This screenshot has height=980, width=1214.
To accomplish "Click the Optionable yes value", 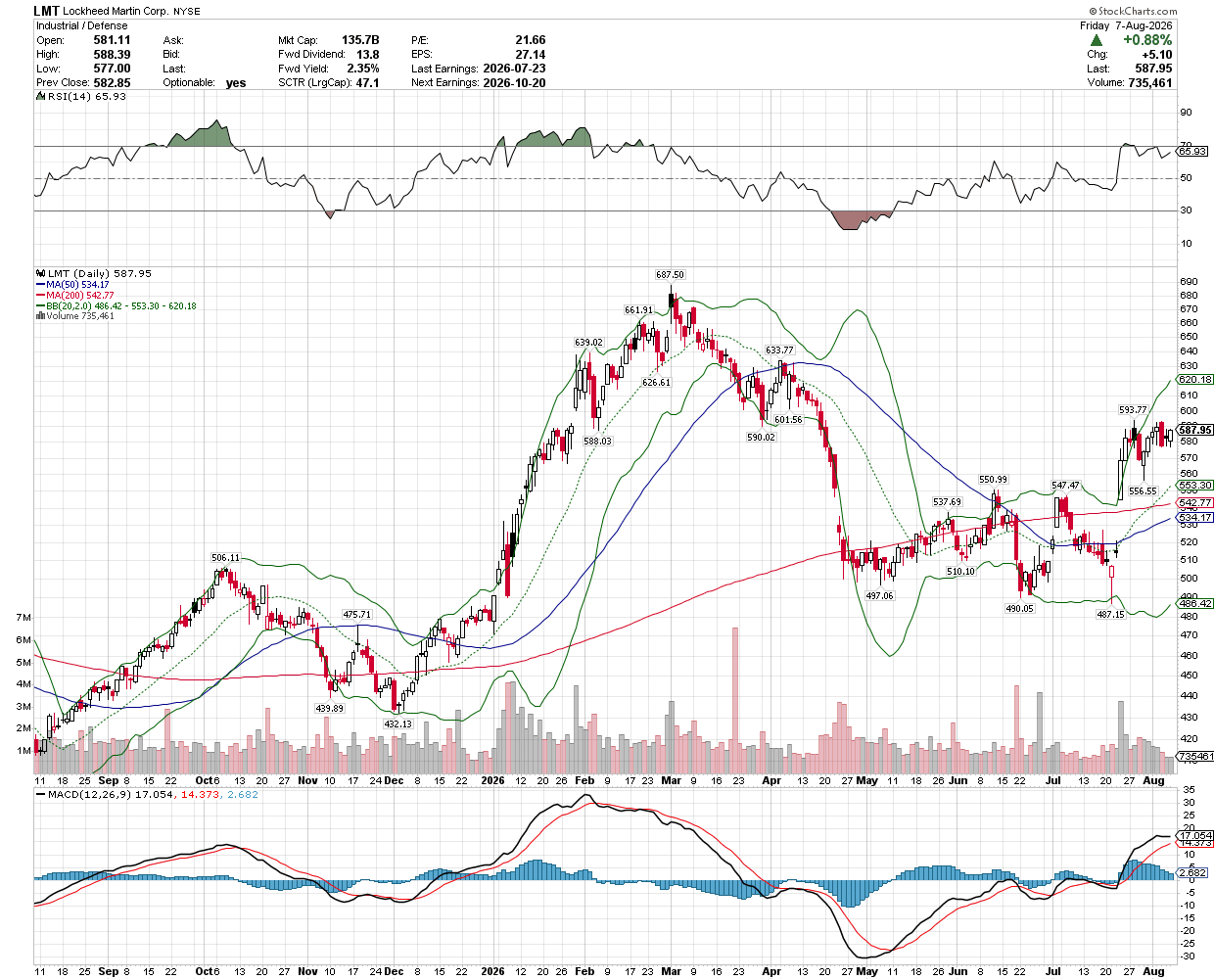I will 236,83.
